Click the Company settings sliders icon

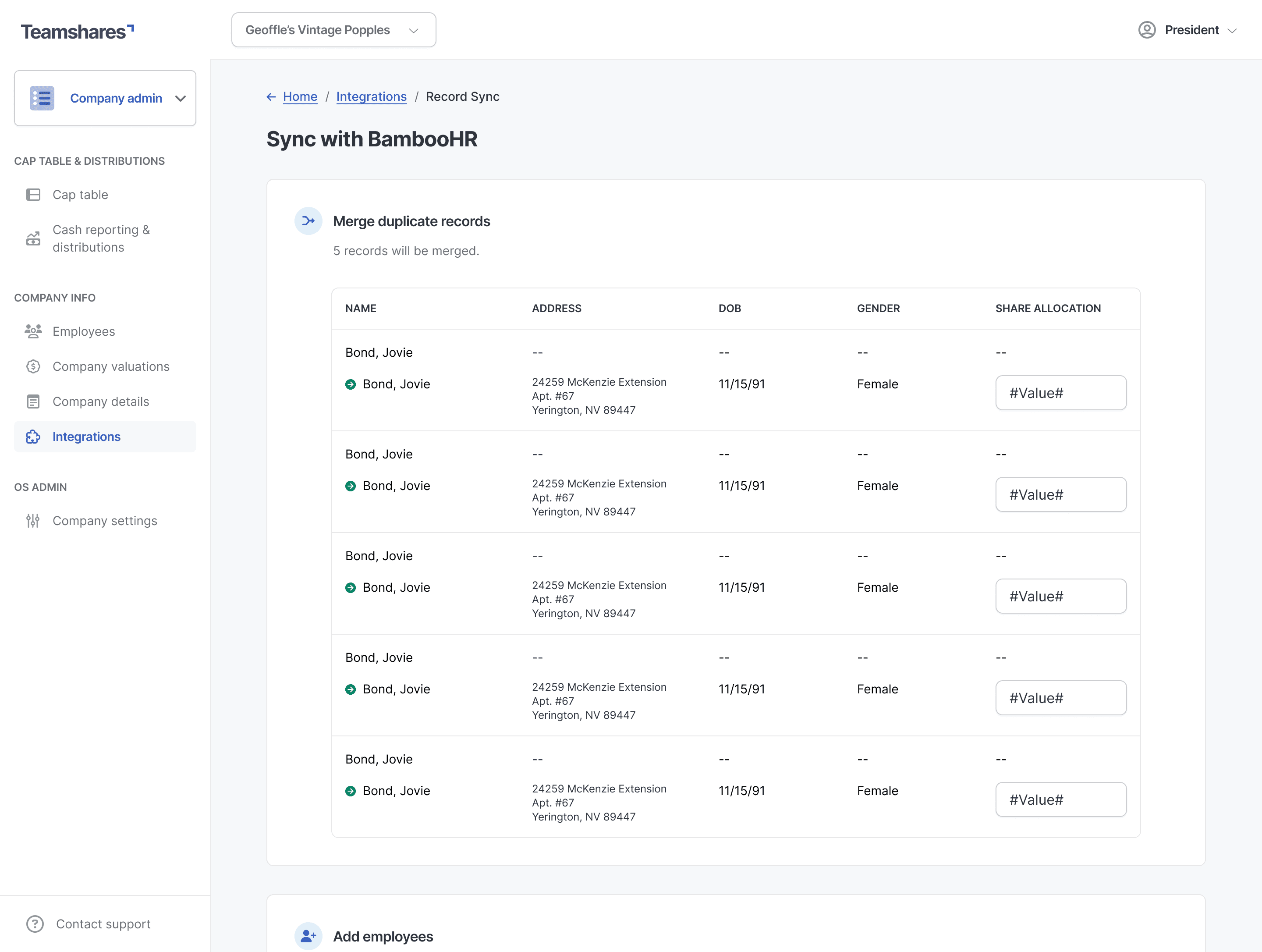click(33, 521)
